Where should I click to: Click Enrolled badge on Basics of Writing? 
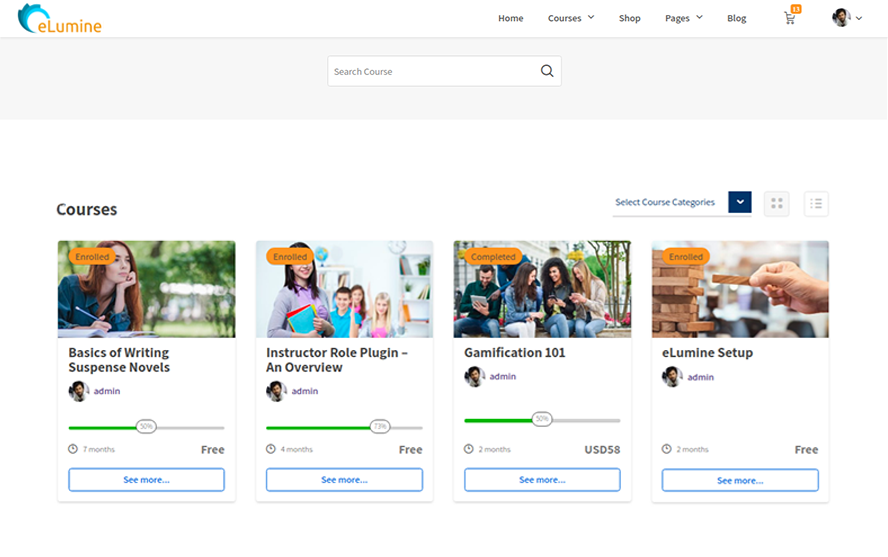point(92,256)
